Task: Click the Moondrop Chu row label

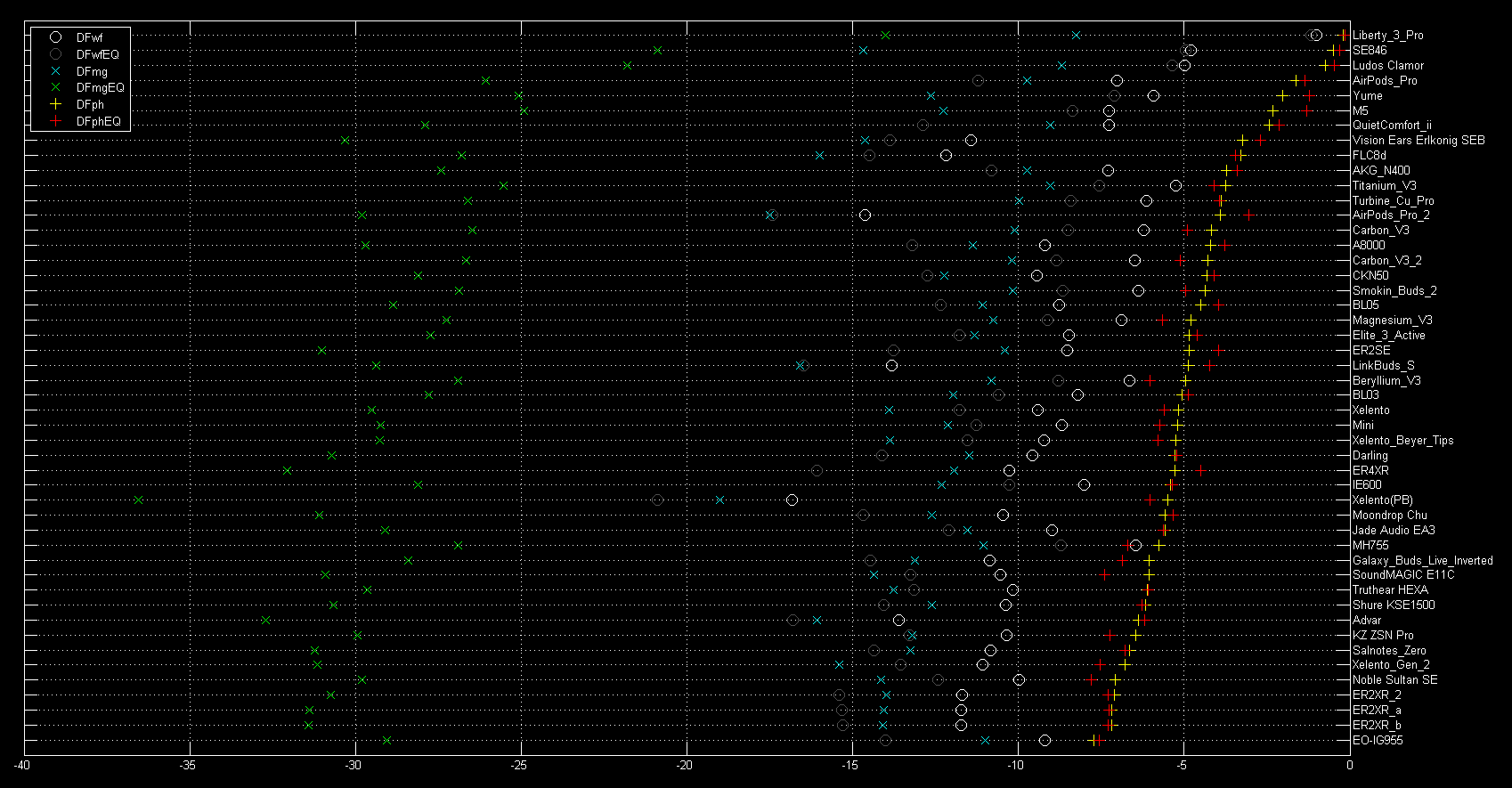Action: [x=1390, y=516]
